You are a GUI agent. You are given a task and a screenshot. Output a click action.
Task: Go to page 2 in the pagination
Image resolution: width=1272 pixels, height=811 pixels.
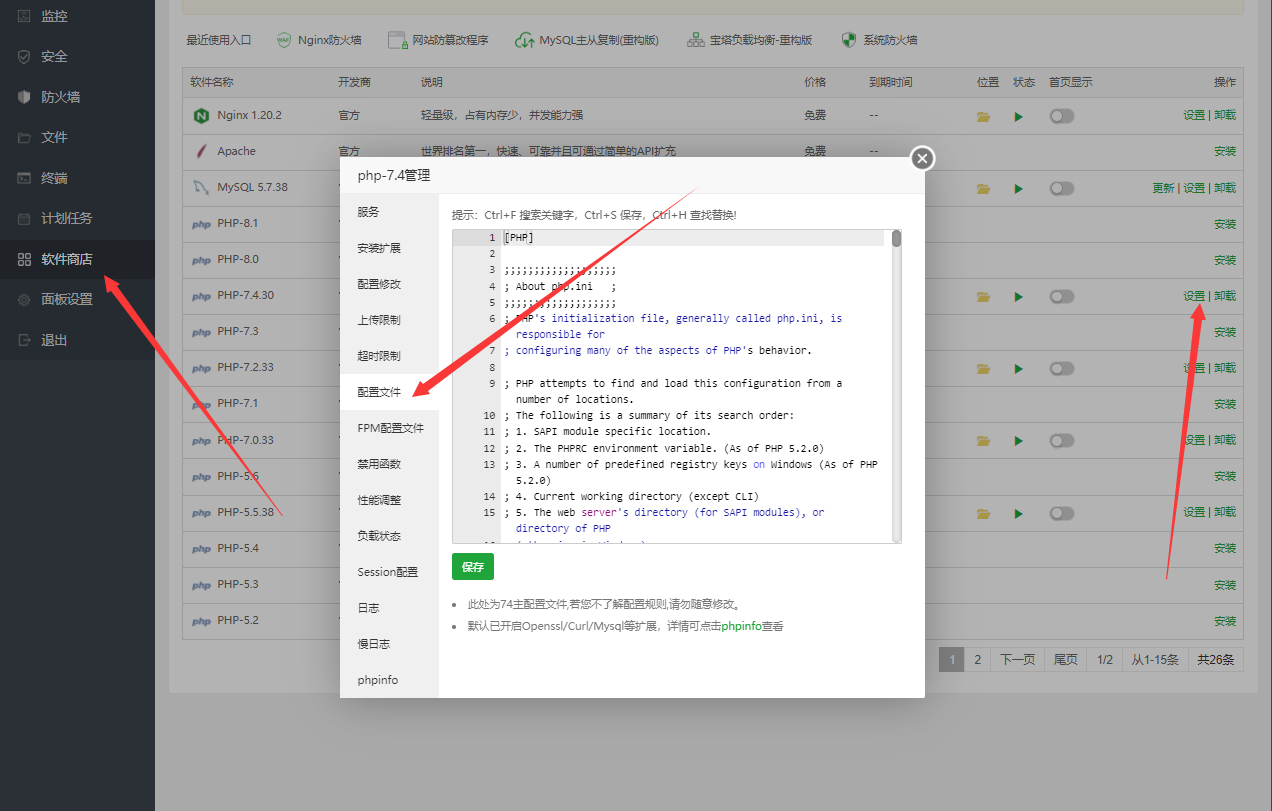[x=978, y=660]
